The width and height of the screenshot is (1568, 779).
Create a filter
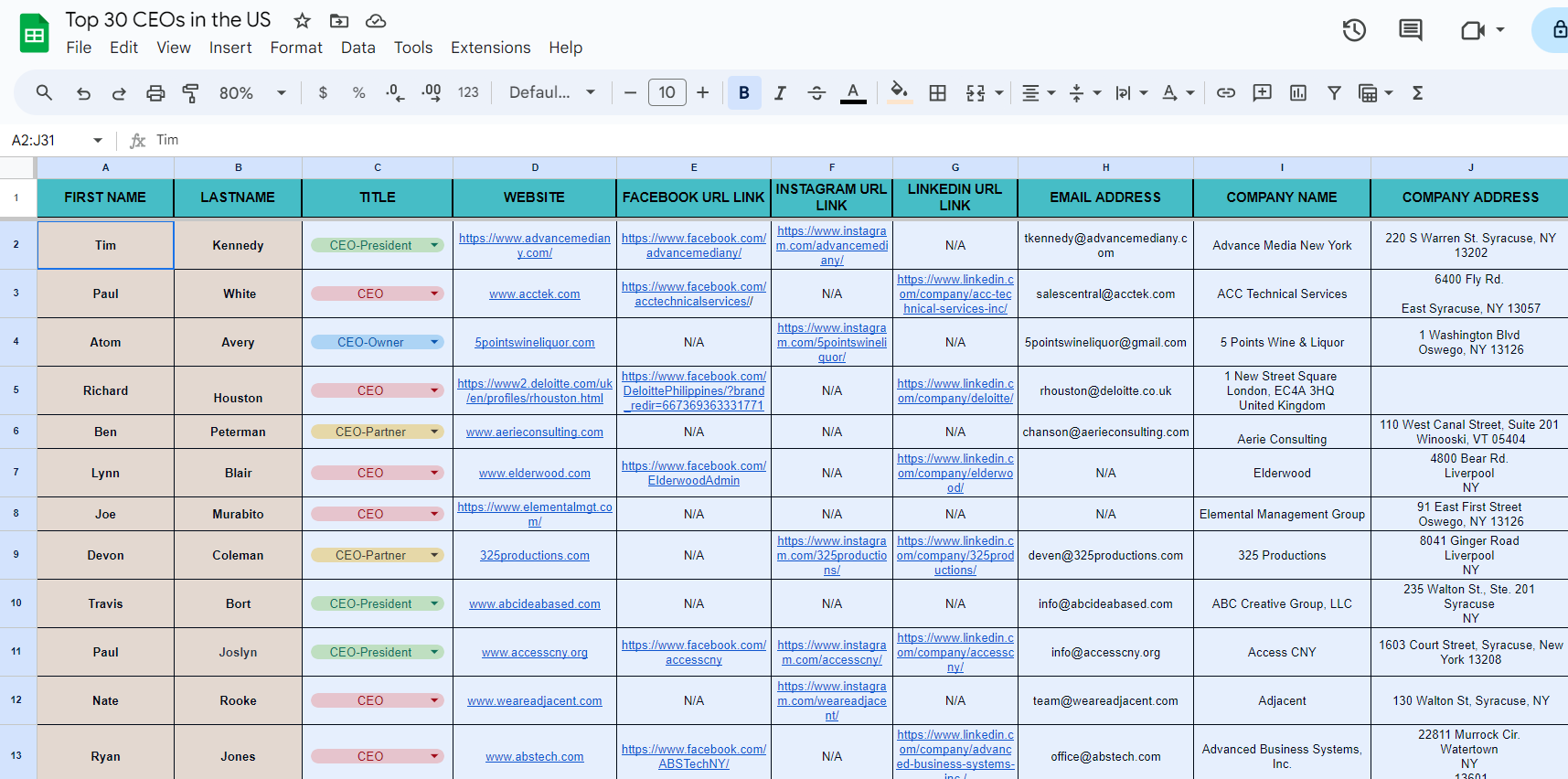coord(1334,92)
